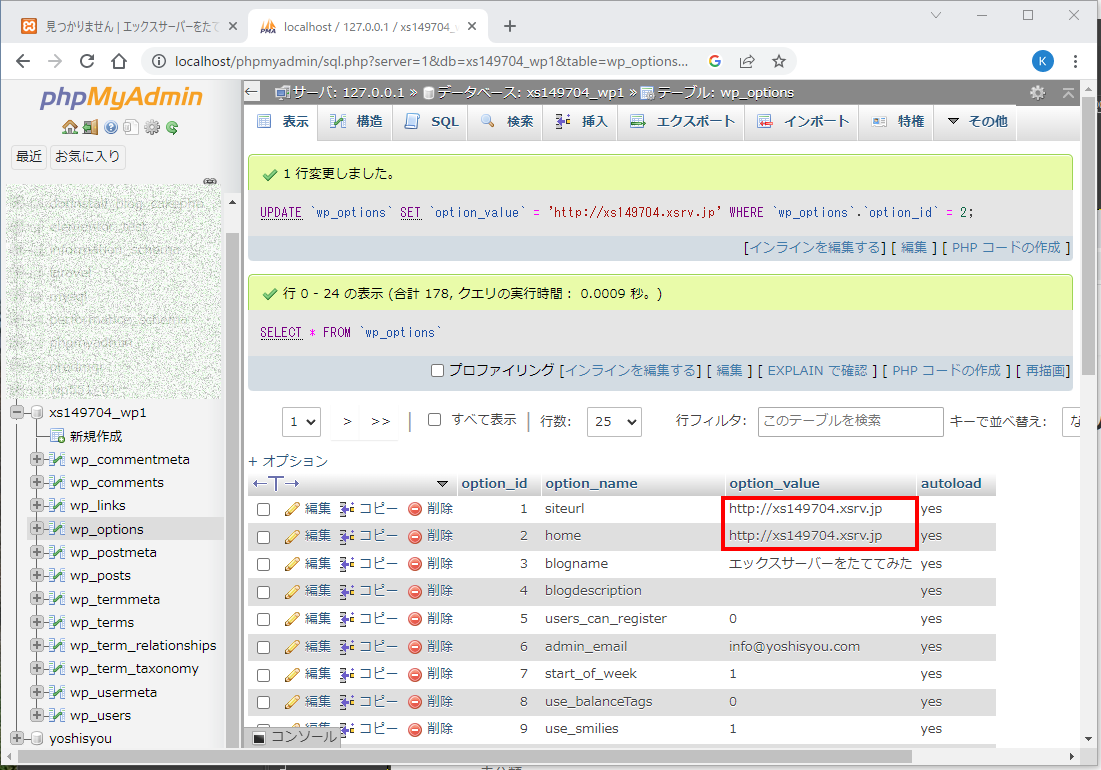Check the siteurl row checkbox
This screenshot has width=1101, height=770.
pyautogui.click(x=264, y=509)
